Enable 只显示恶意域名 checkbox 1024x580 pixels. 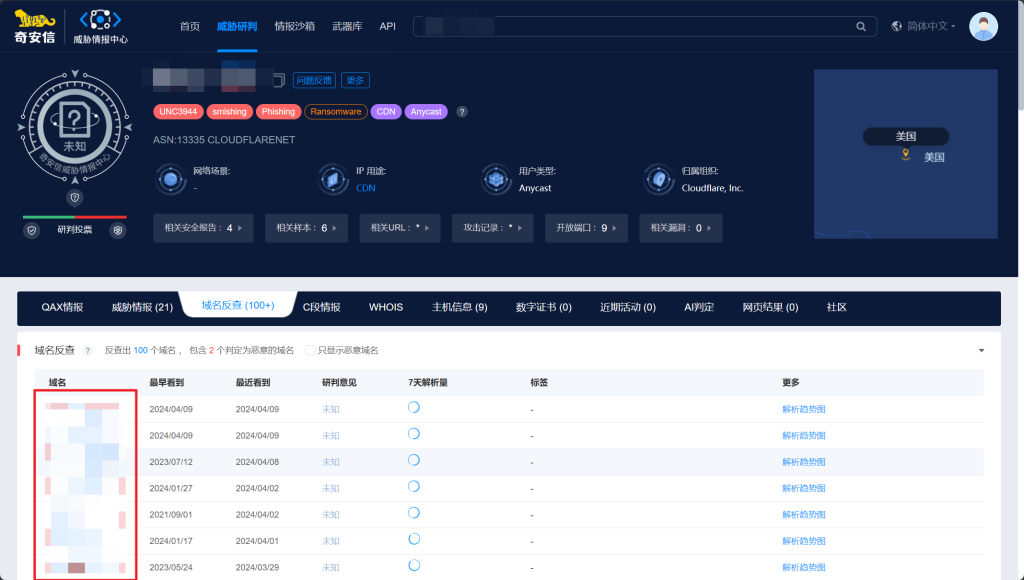(x=310, y=351)
